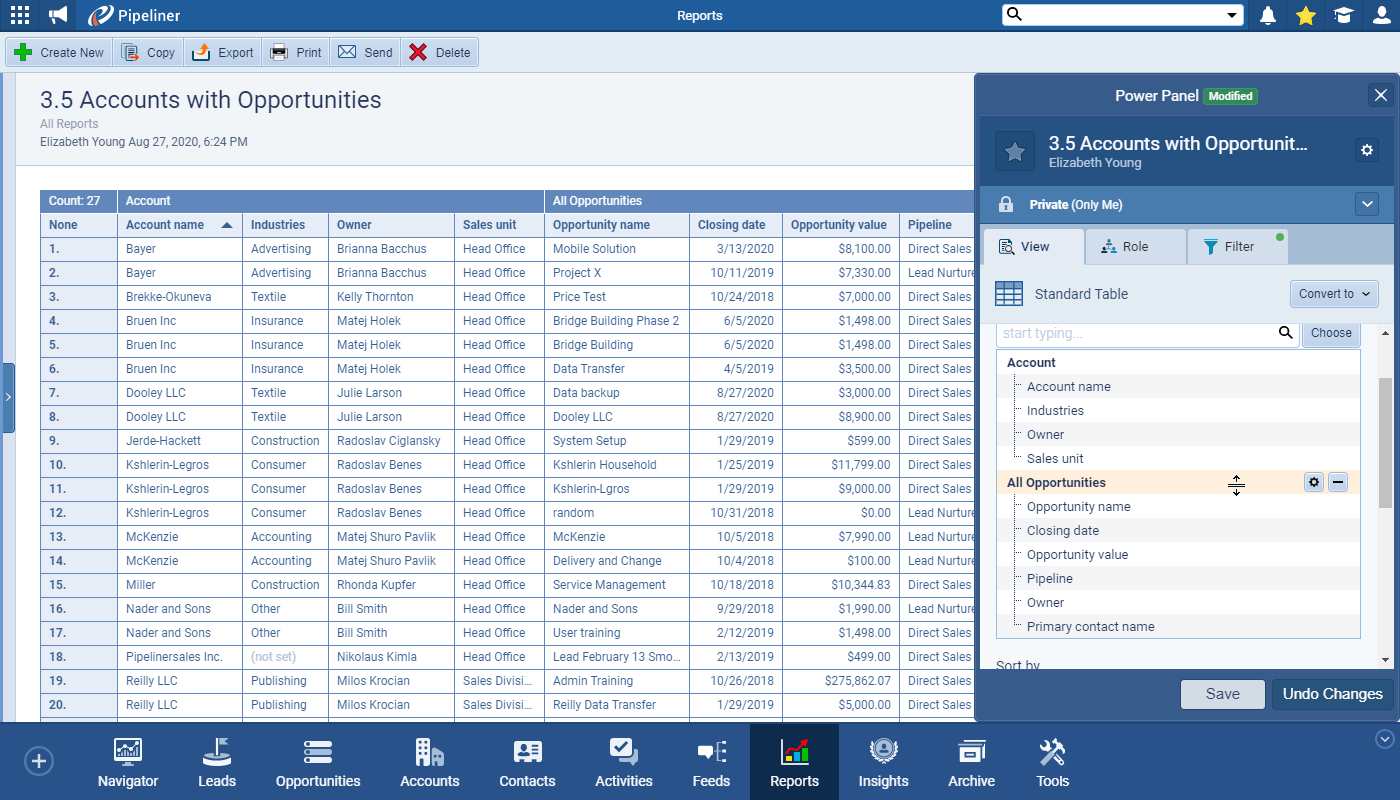Click the megaphone announcements icon
The image size is (1400, 800).
click(58, 15)
